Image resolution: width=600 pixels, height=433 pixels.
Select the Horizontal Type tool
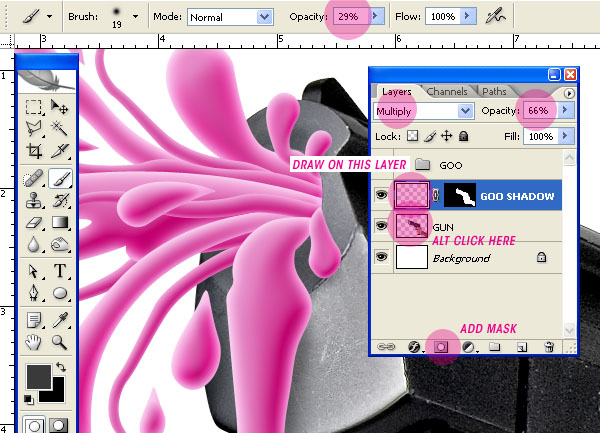(x=60, y=270)
